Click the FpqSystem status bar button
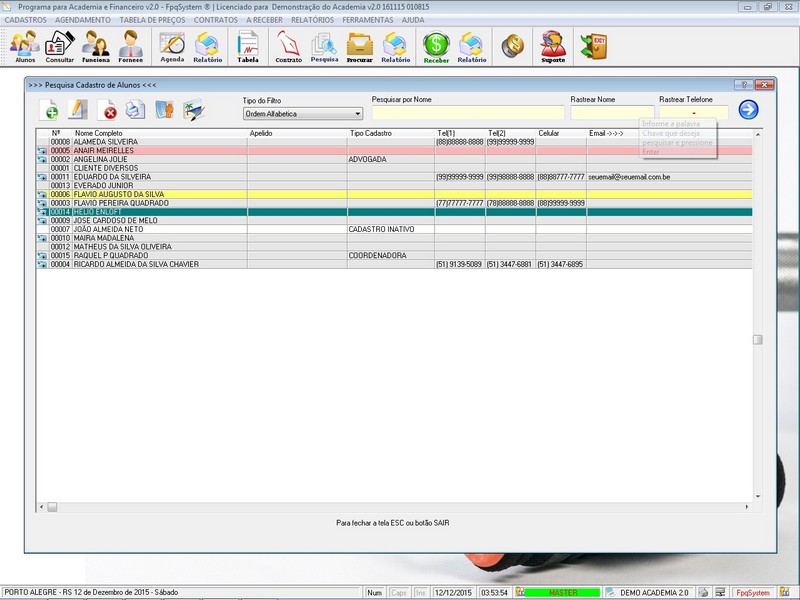Viewport: 800px width, 600px height. tap(752, 592)
